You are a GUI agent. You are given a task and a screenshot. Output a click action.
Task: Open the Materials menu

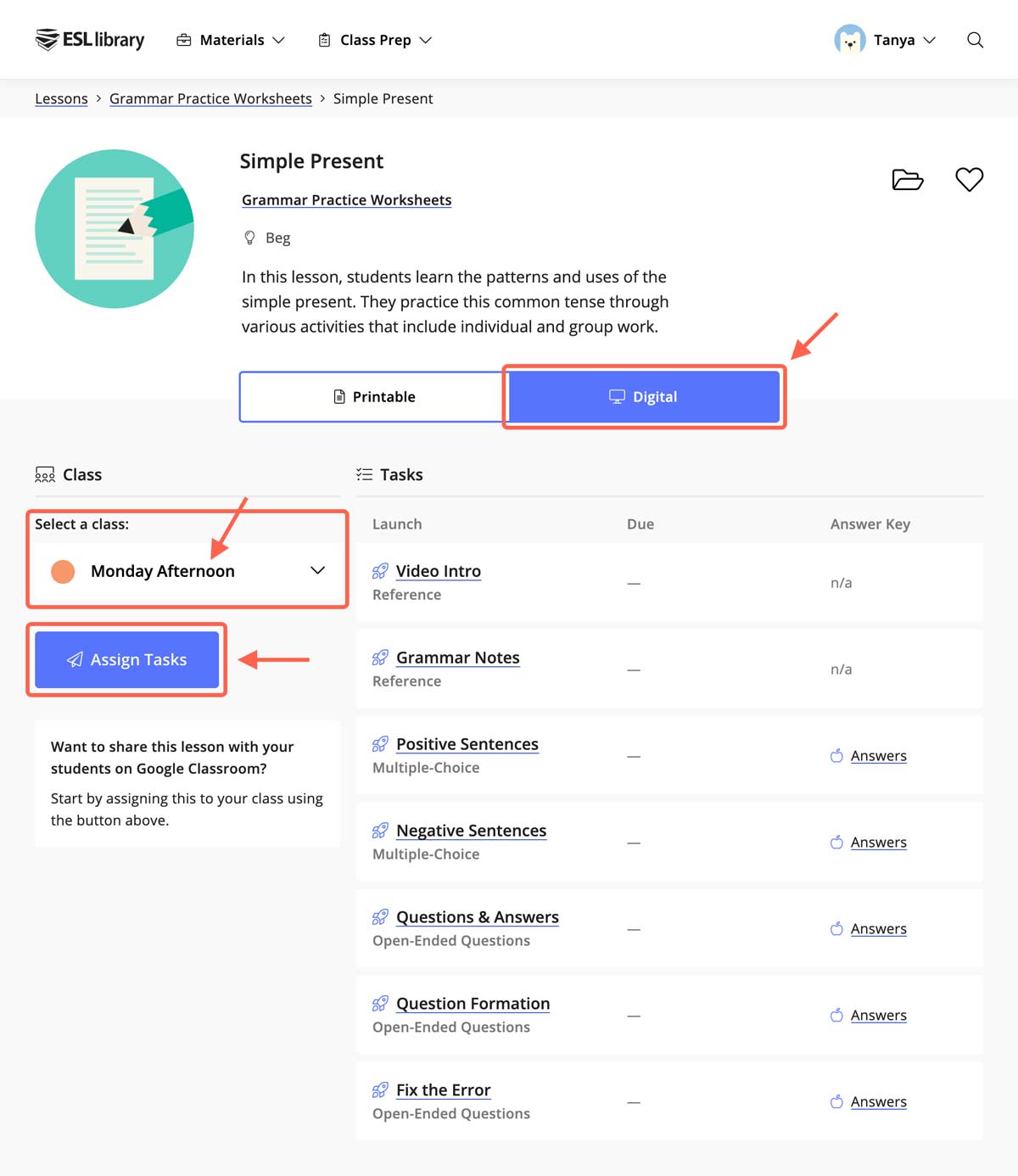[x=230, y=40]
